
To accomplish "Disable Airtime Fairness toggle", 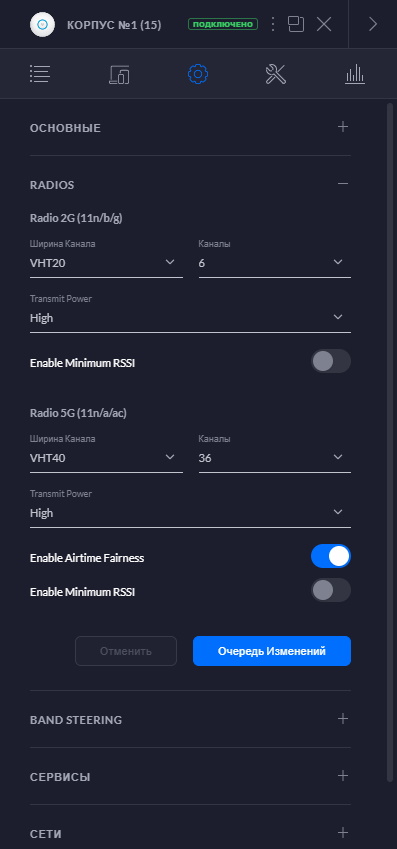I will [x=330, y=556].
